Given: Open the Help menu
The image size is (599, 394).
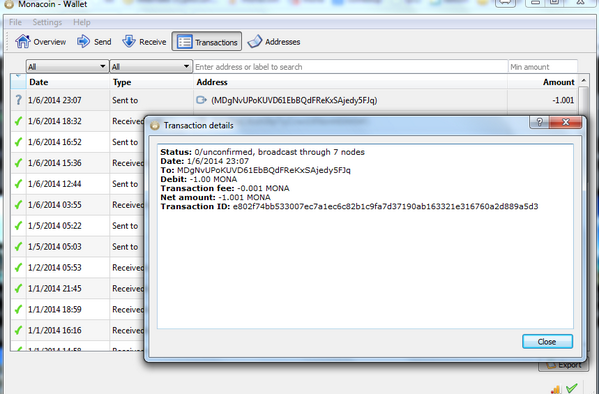Looking at the screenshot, I should [82, 22].
